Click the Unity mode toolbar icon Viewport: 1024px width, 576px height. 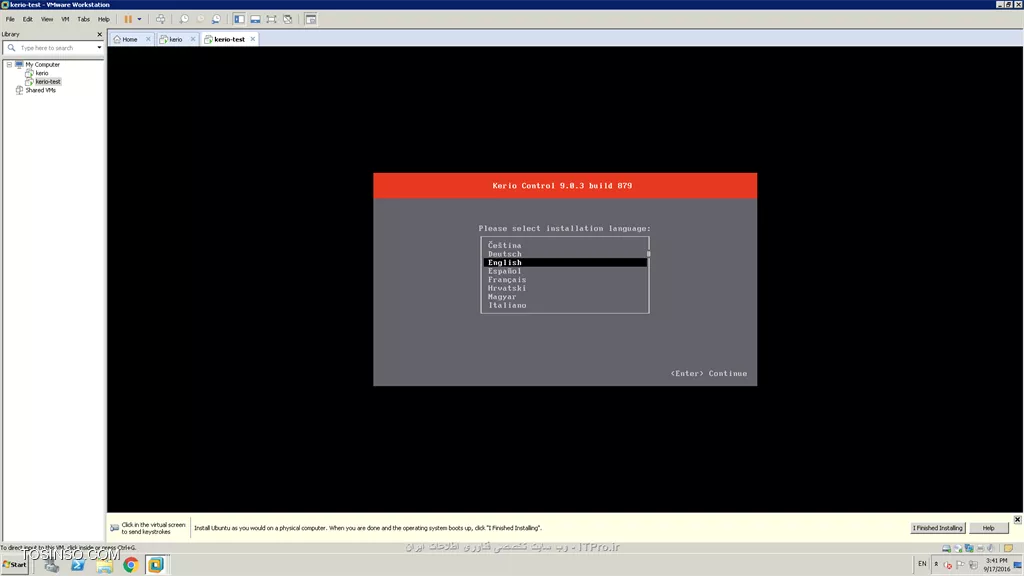tap(287, 19)
